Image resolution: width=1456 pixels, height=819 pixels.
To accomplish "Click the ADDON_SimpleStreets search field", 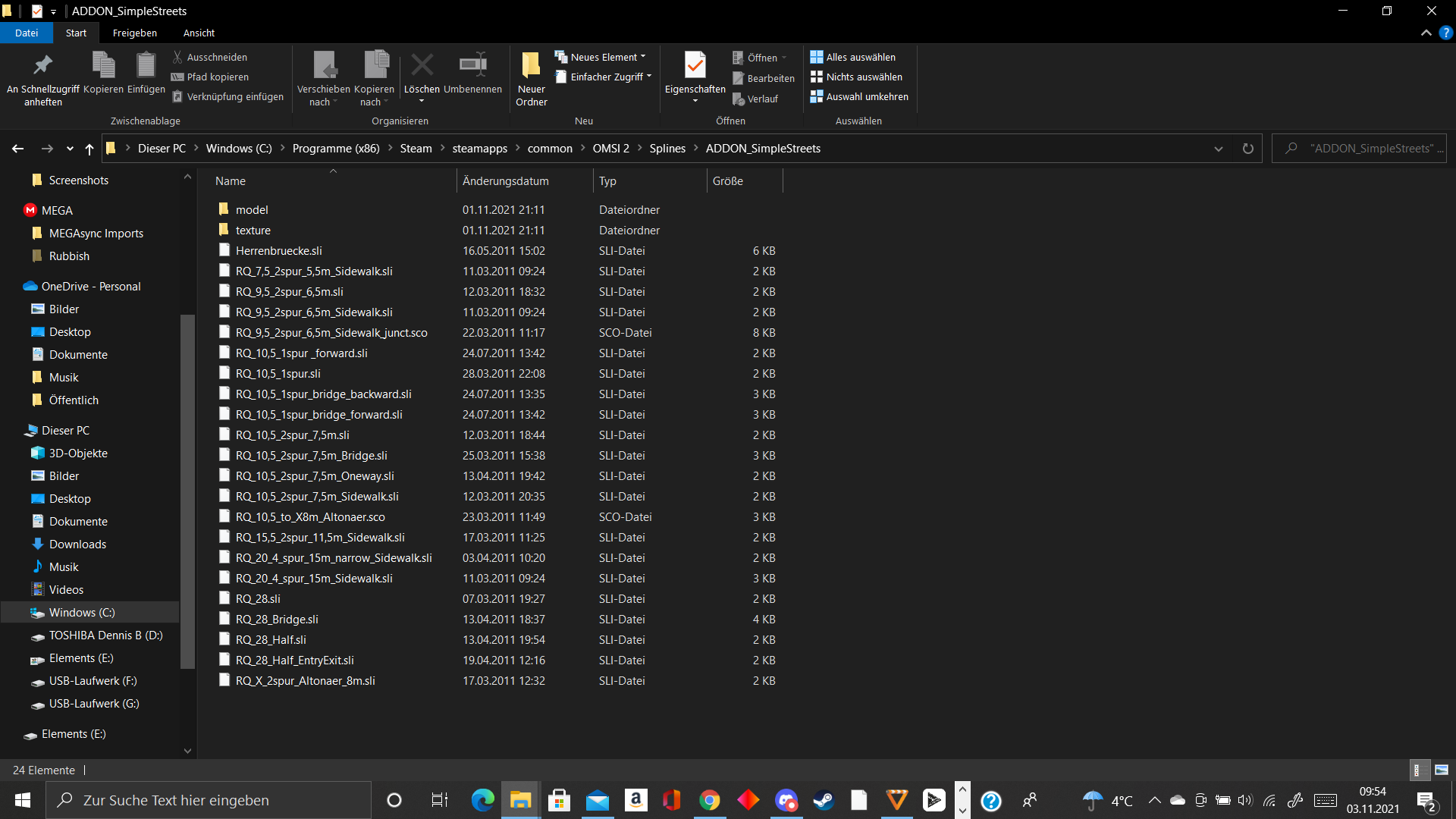I will [1365, 149].
